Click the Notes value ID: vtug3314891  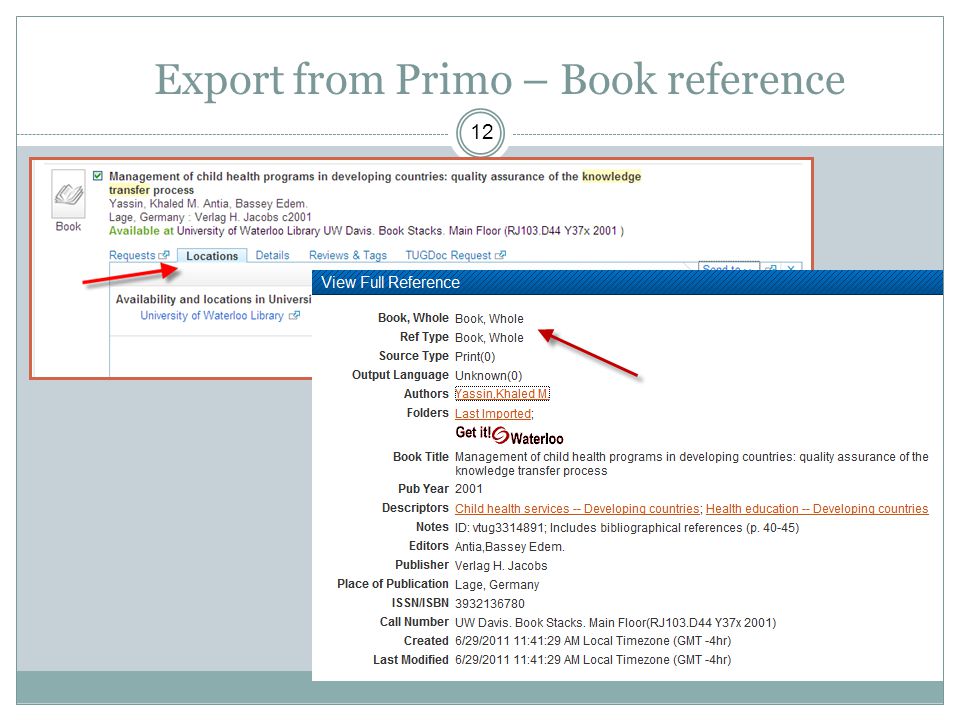point(627,528)
